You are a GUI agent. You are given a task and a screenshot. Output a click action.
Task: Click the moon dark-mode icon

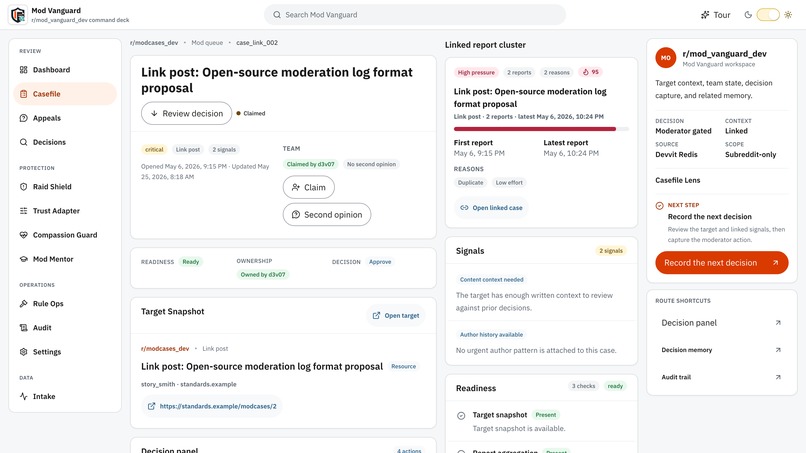click(748, 15)
